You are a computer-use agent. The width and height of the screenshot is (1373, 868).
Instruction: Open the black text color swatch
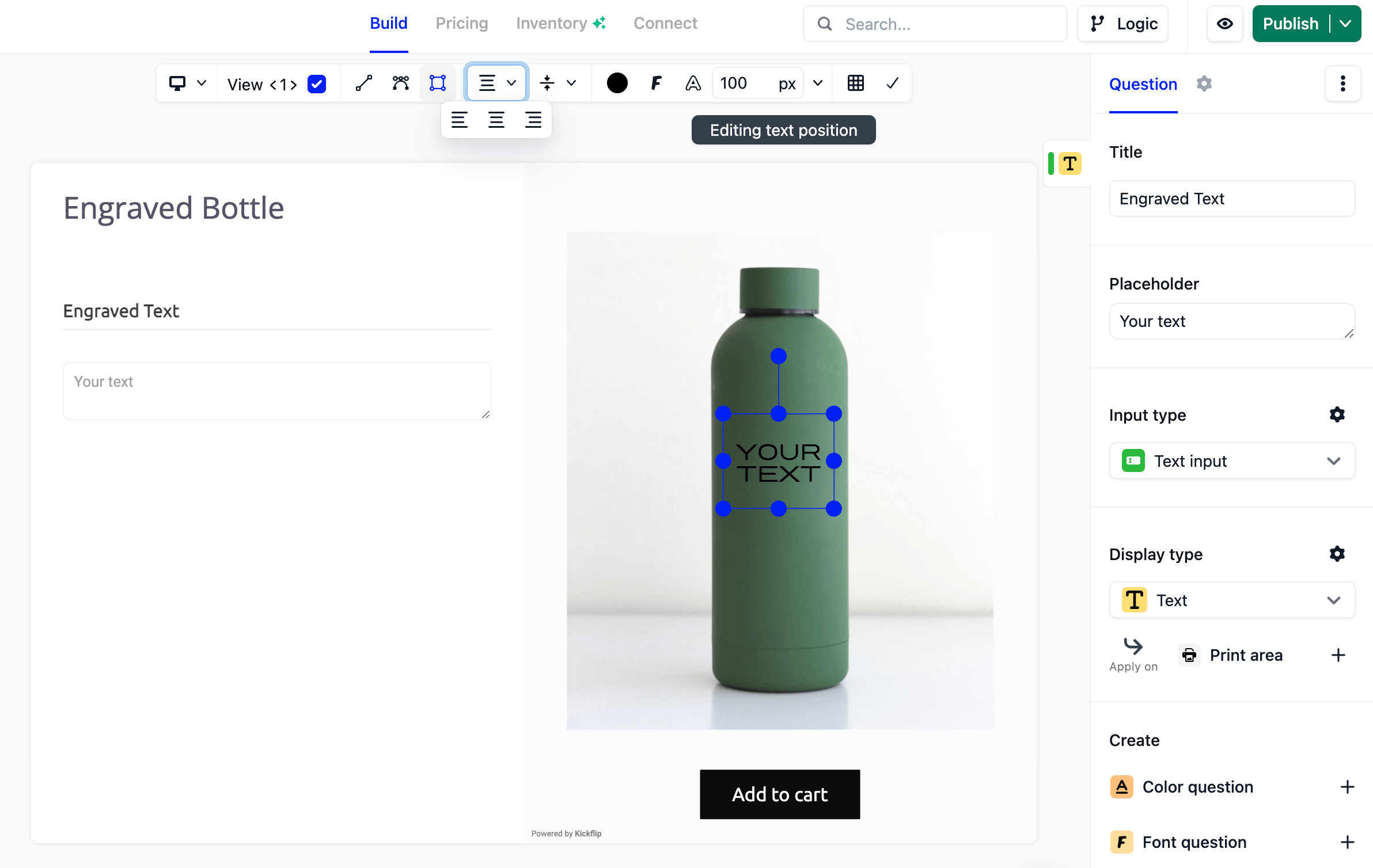[x=617, y=83]
